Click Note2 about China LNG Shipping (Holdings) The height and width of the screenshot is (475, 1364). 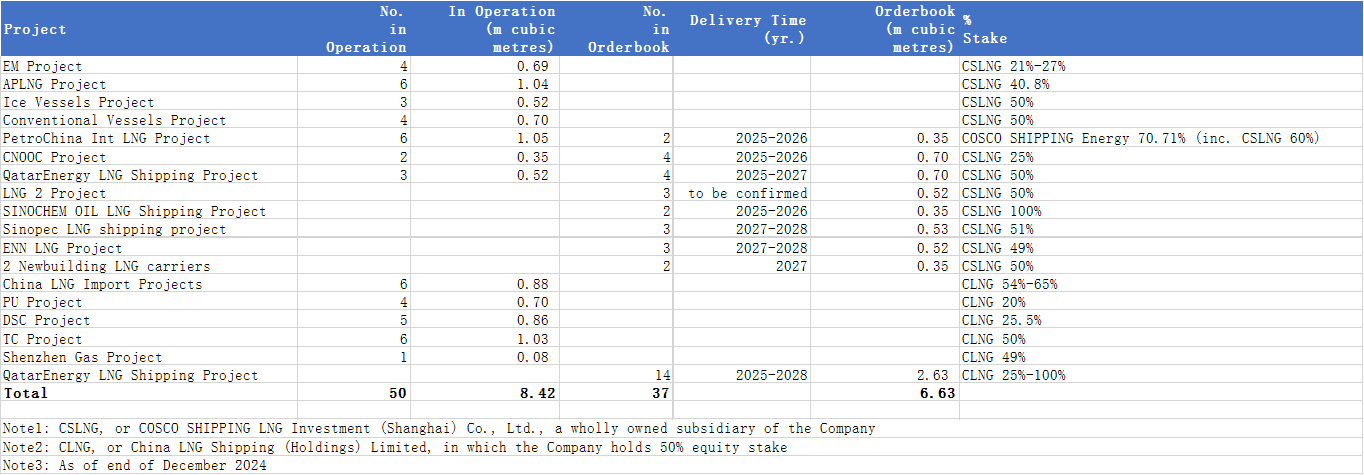[x=395, y=447]
